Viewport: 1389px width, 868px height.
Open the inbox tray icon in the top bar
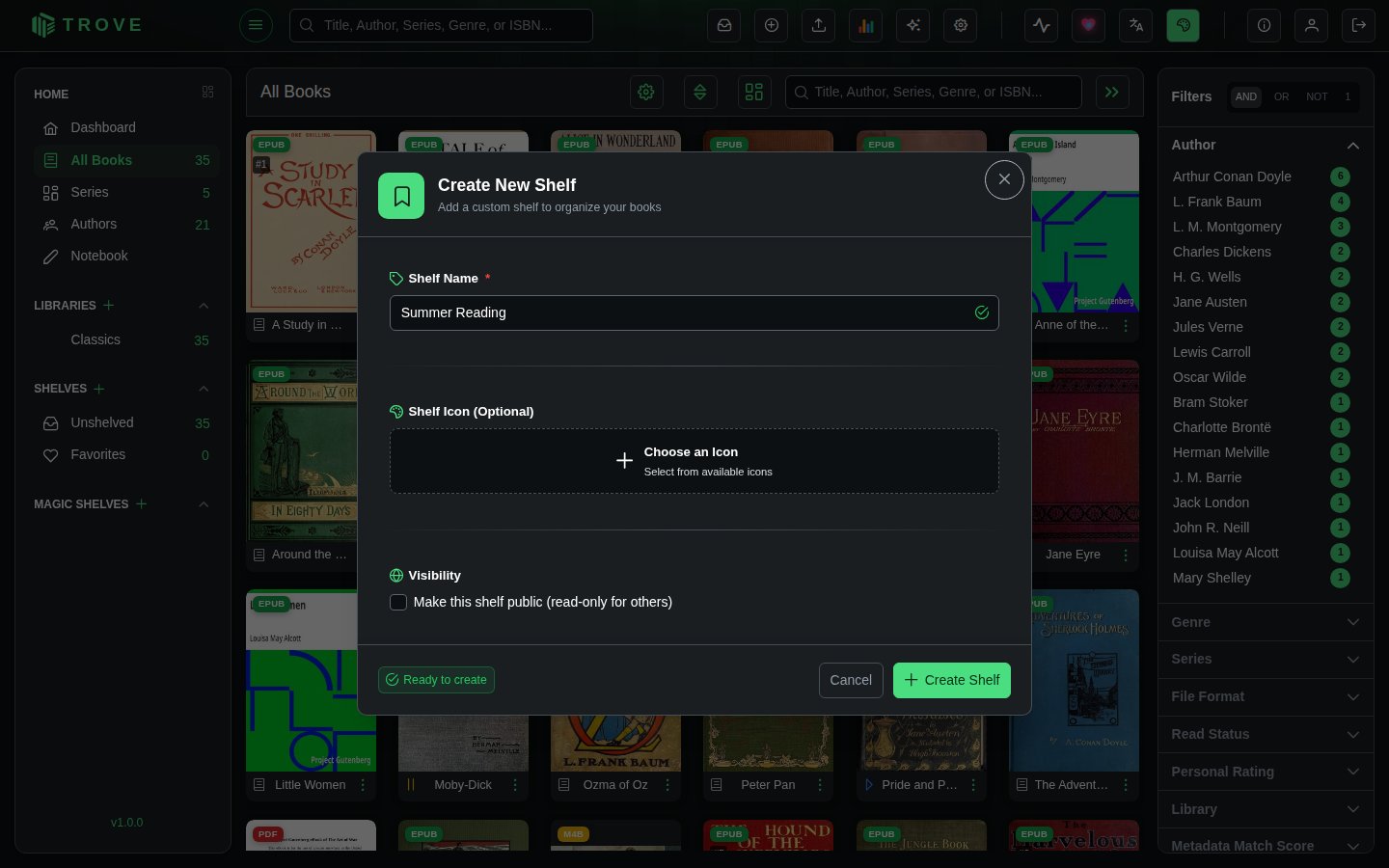click(724, 25)
